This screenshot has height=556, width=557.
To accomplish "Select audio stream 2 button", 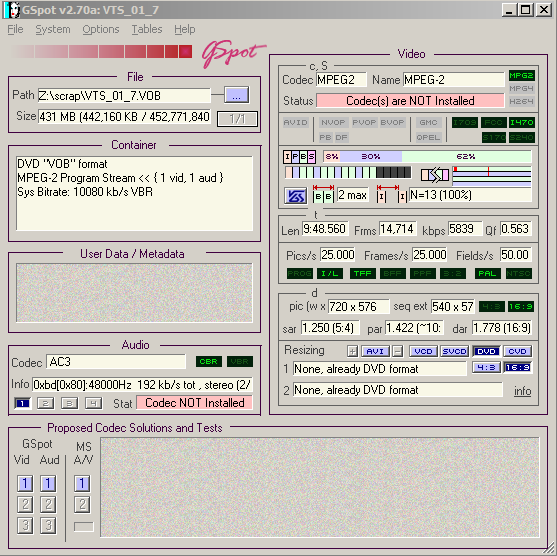I will click(46, 403).
